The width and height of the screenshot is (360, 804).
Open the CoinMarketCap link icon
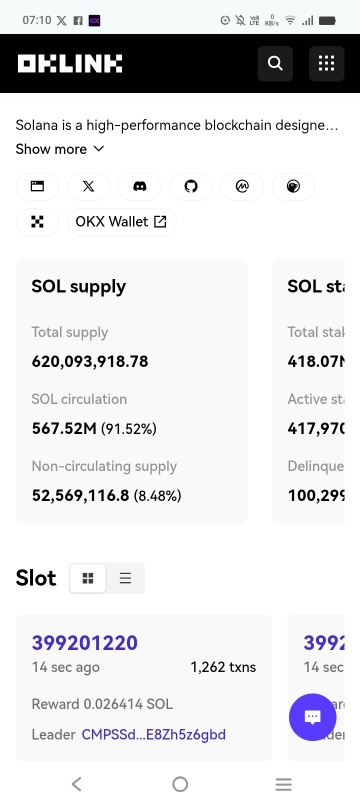242,187
